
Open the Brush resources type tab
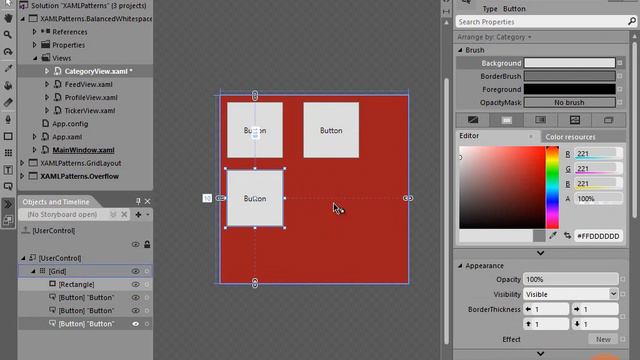[609, 120]
